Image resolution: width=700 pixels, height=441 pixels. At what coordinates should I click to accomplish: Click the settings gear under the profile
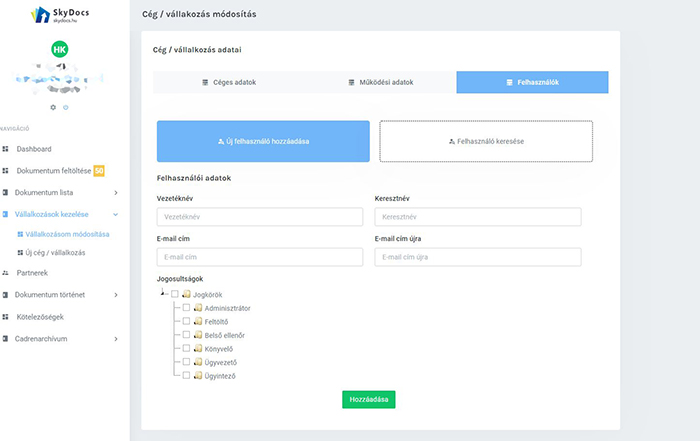[x=53, y=106]
